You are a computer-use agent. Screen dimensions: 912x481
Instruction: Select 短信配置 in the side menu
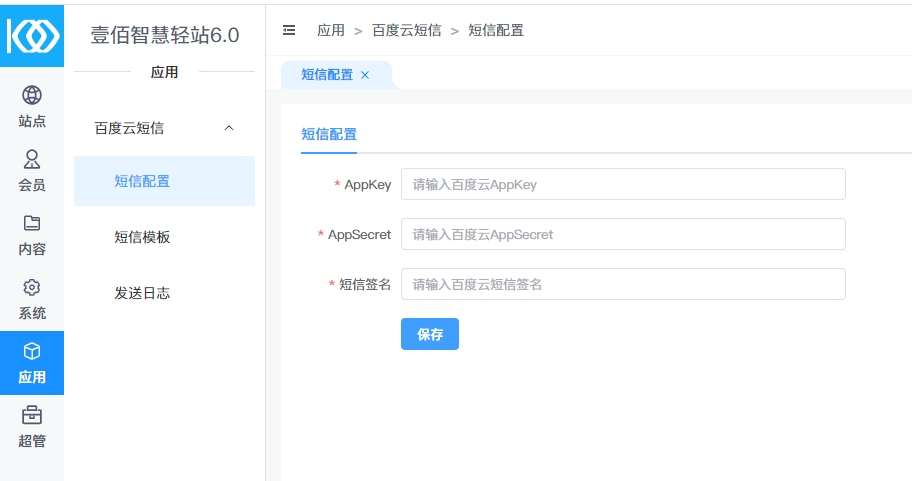[142, 181]
